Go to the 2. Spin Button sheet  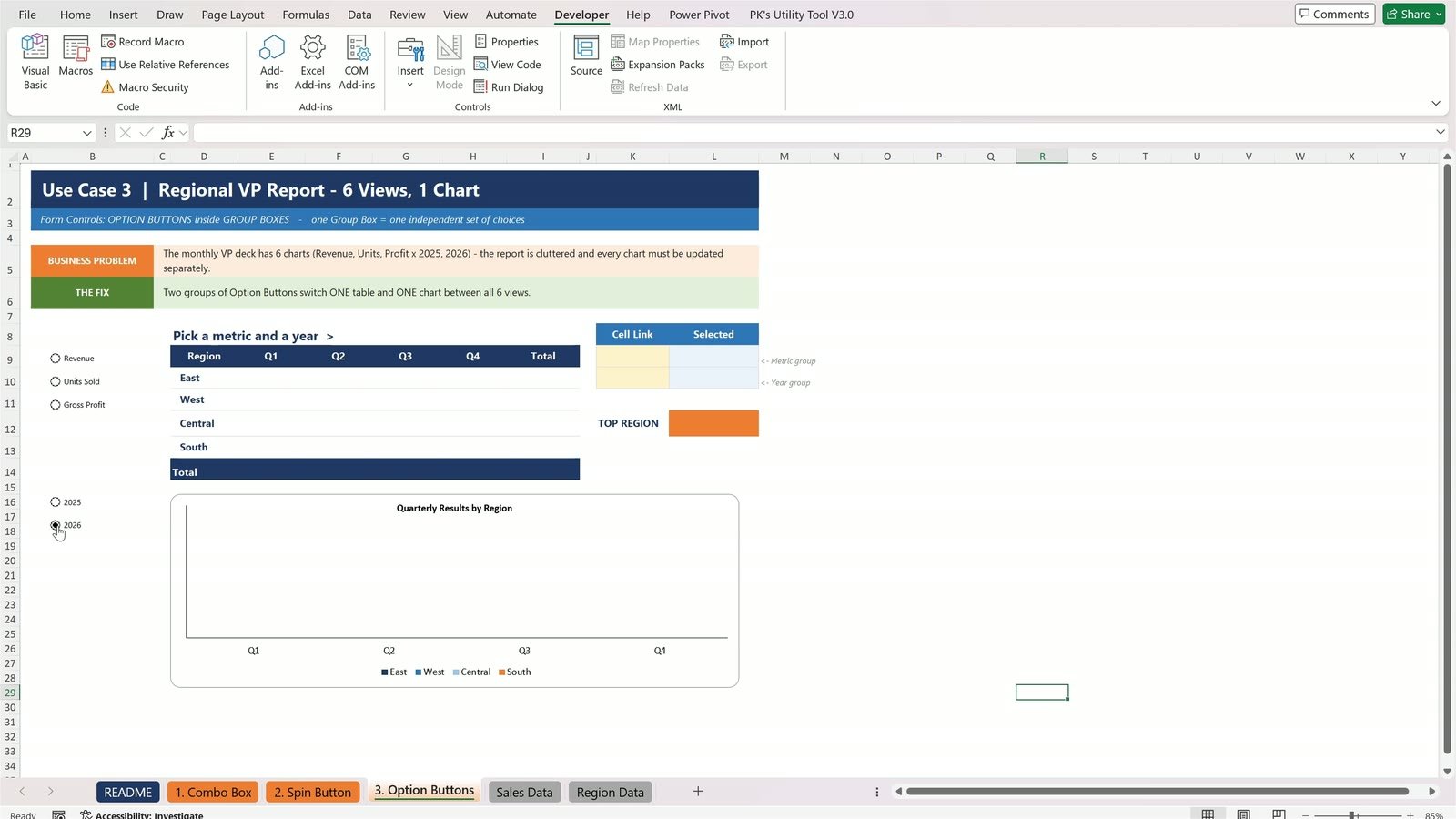(x=312, y=793)
